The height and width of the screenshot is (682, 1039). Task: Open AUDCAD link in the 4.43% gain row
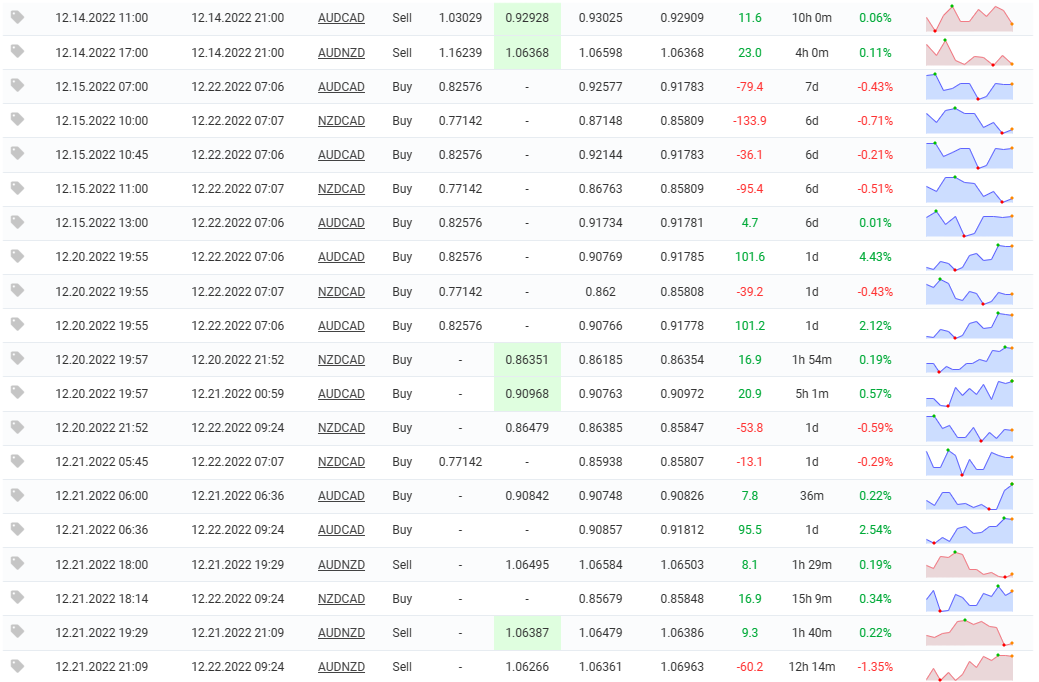coord(341,256)
